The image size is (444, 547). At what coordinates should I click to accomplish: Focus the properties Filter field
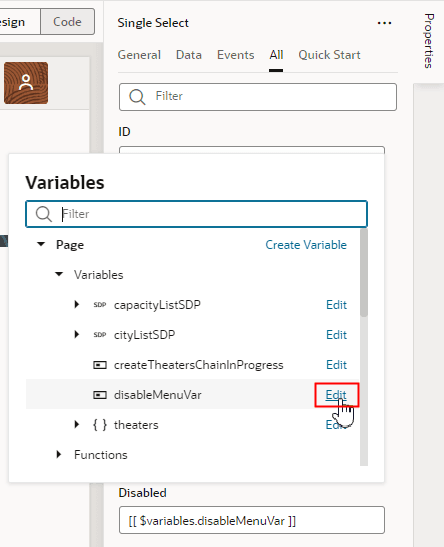pyautogui.click(x=258, y=97)
